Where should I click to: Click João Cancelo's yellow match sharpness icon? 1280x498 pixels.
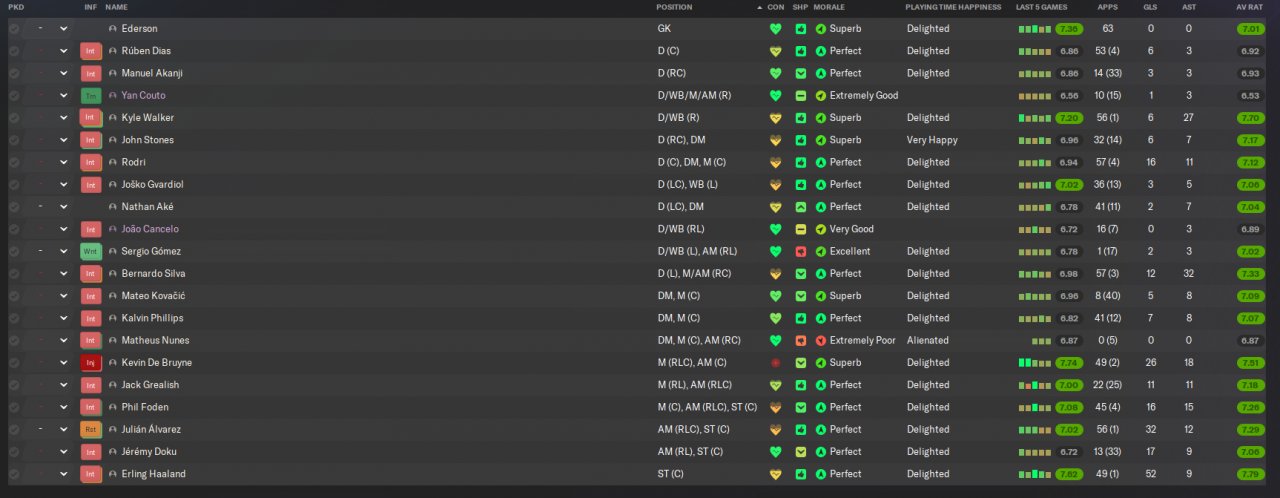(x=800, y=229)
